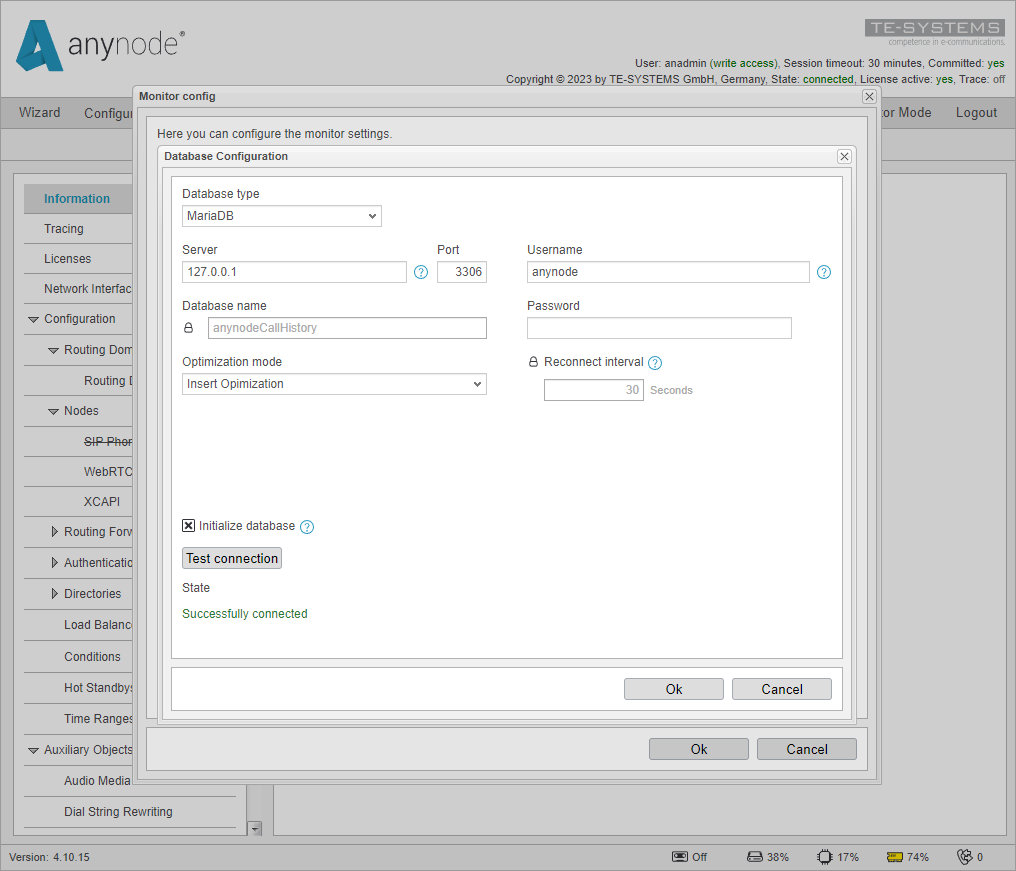Click the memory usage 74% icon
Viewport: 1016px width, 871px height.
(893, 856)
